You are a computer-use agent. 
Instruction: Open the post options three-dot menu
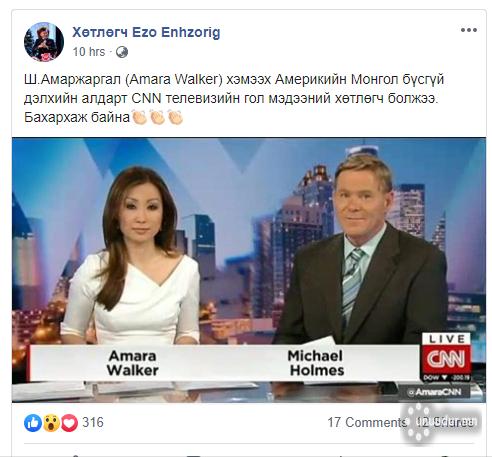pyautogui.click(x=469, y=30)
